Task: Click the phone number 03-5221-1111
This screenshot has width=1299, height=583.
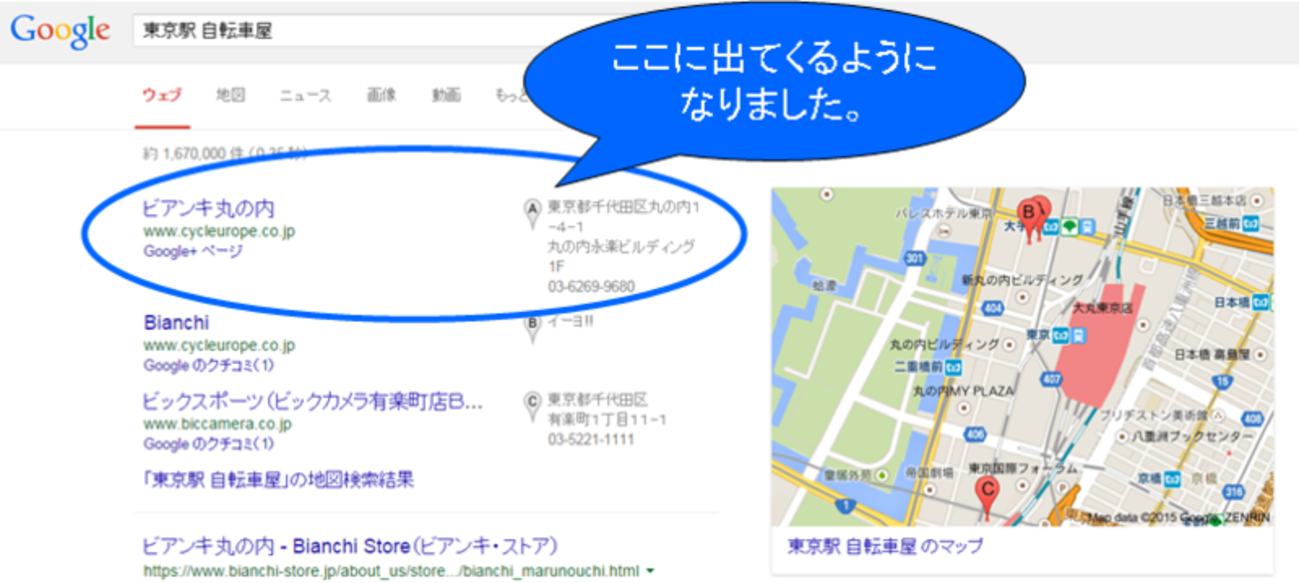Action: click(x=590, y=439)
